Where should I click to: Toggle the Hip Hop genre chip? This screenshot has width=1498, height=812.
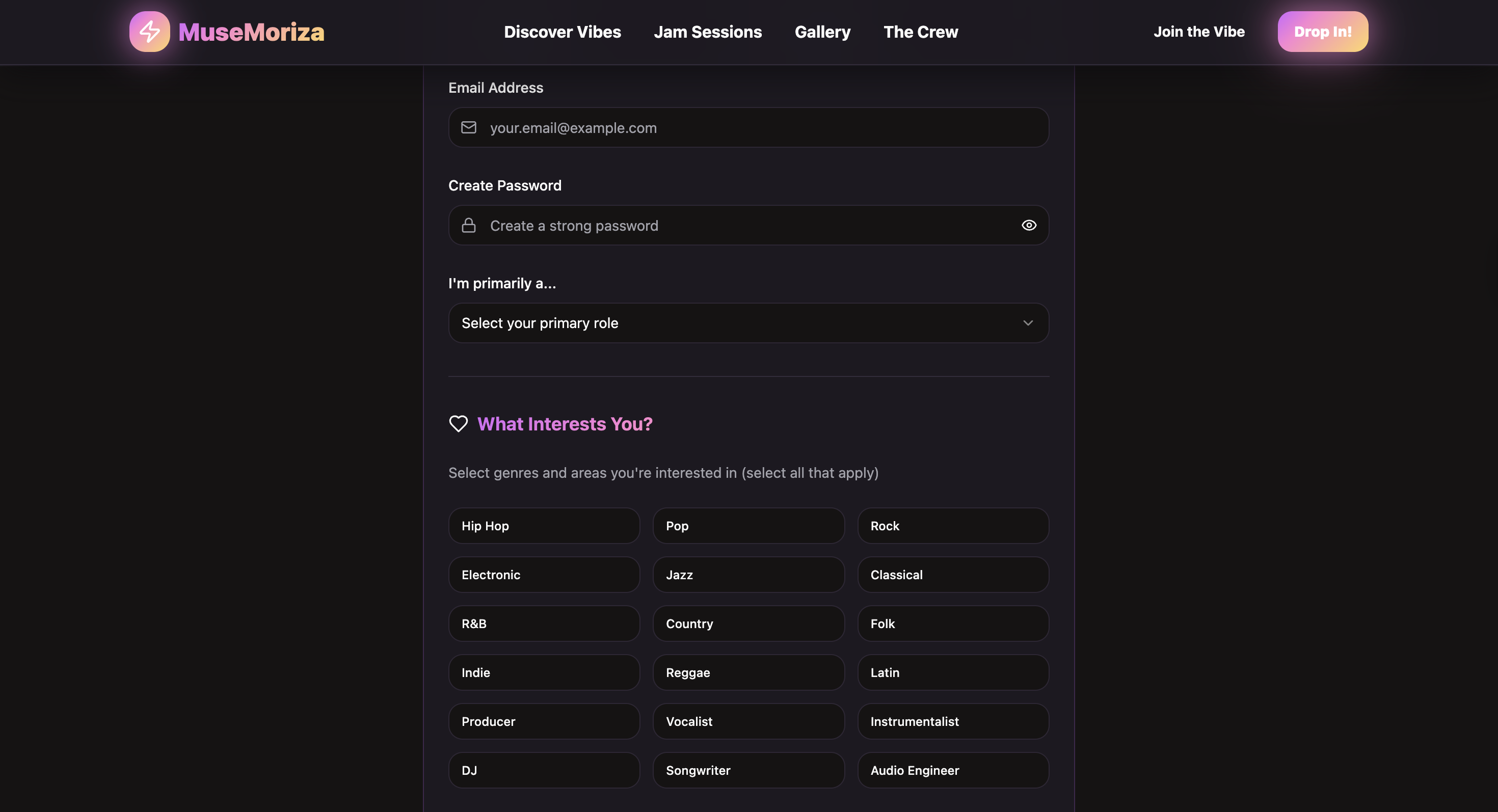click(544, 526)
